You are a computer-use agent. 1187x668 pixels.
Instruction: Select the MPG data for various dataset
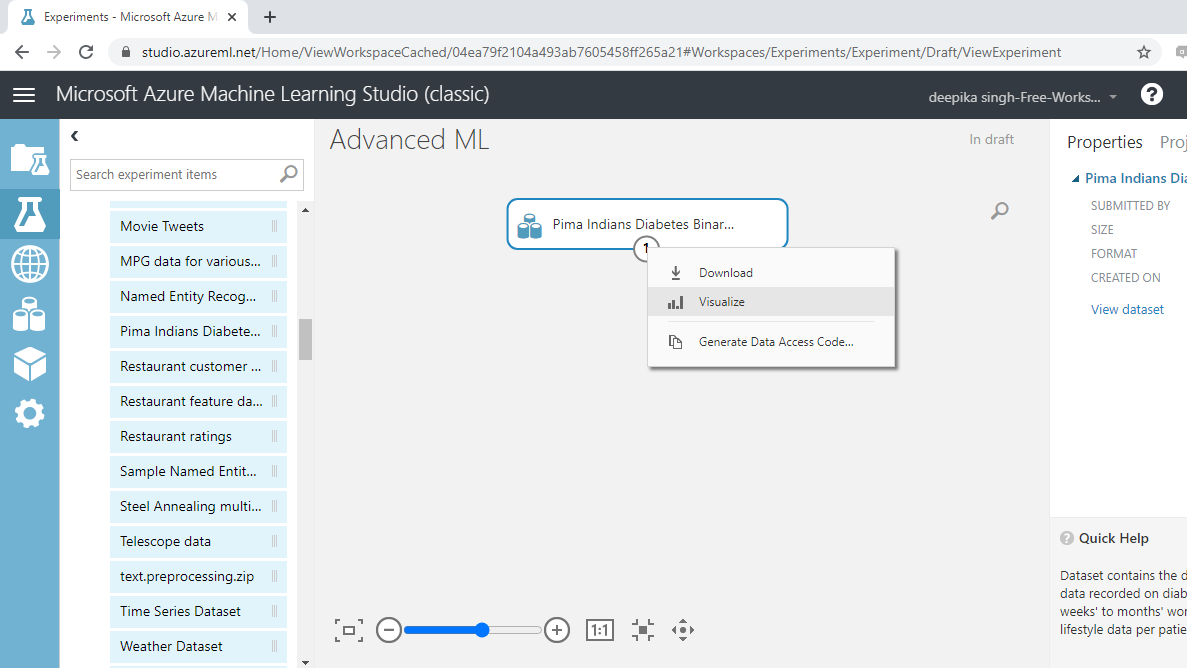point(198,261)
